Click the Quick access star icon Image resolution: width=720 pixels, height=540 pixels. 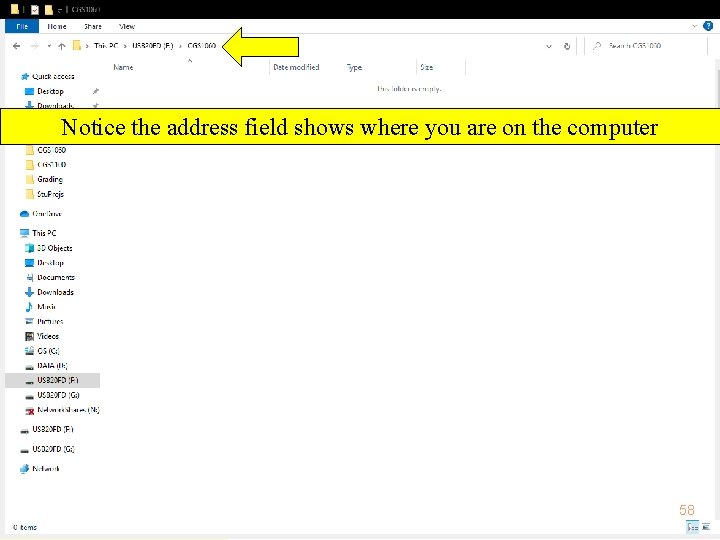(25, 77)
